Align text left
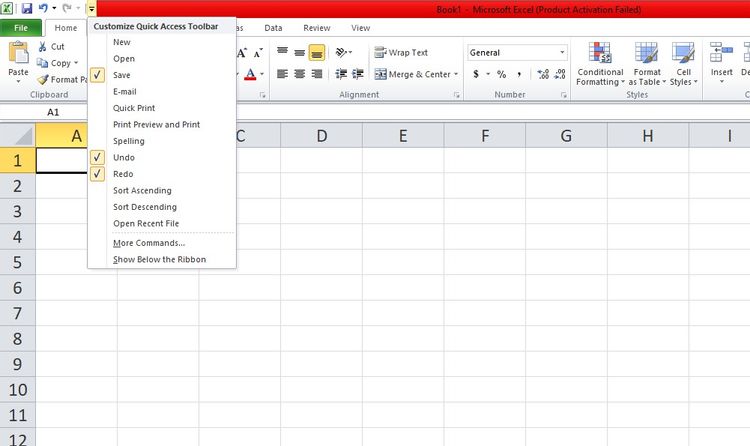 pos(282,74)
